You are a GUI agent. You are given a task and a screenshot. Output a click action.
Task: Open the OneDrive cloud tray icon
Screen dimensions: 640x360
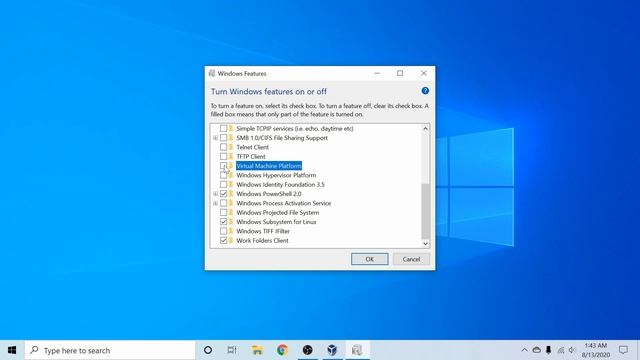pos(537,350)
